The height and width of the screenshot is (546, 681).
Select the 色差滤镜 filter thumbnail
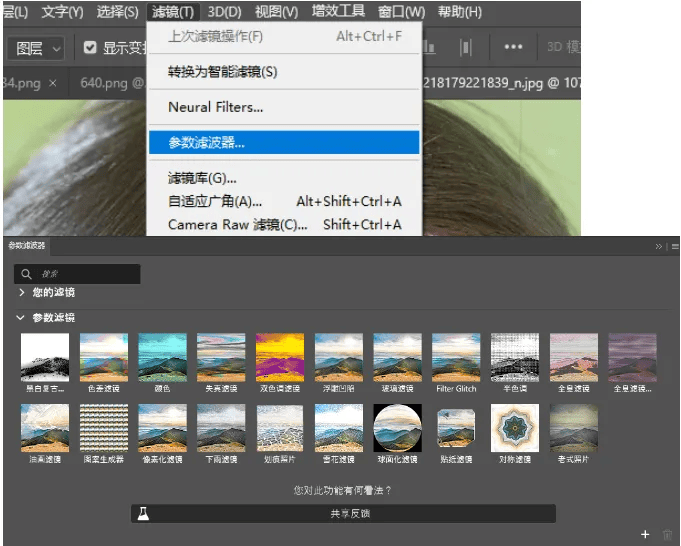point(104,357)
